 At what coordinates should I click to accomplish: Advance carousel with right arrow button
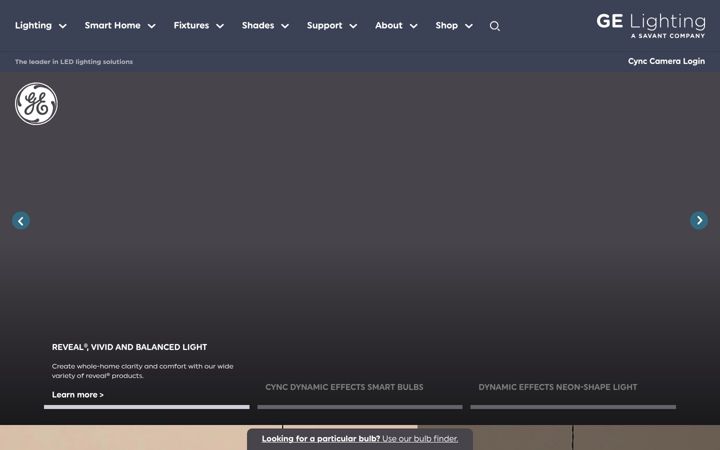click(x=699, y=221)
